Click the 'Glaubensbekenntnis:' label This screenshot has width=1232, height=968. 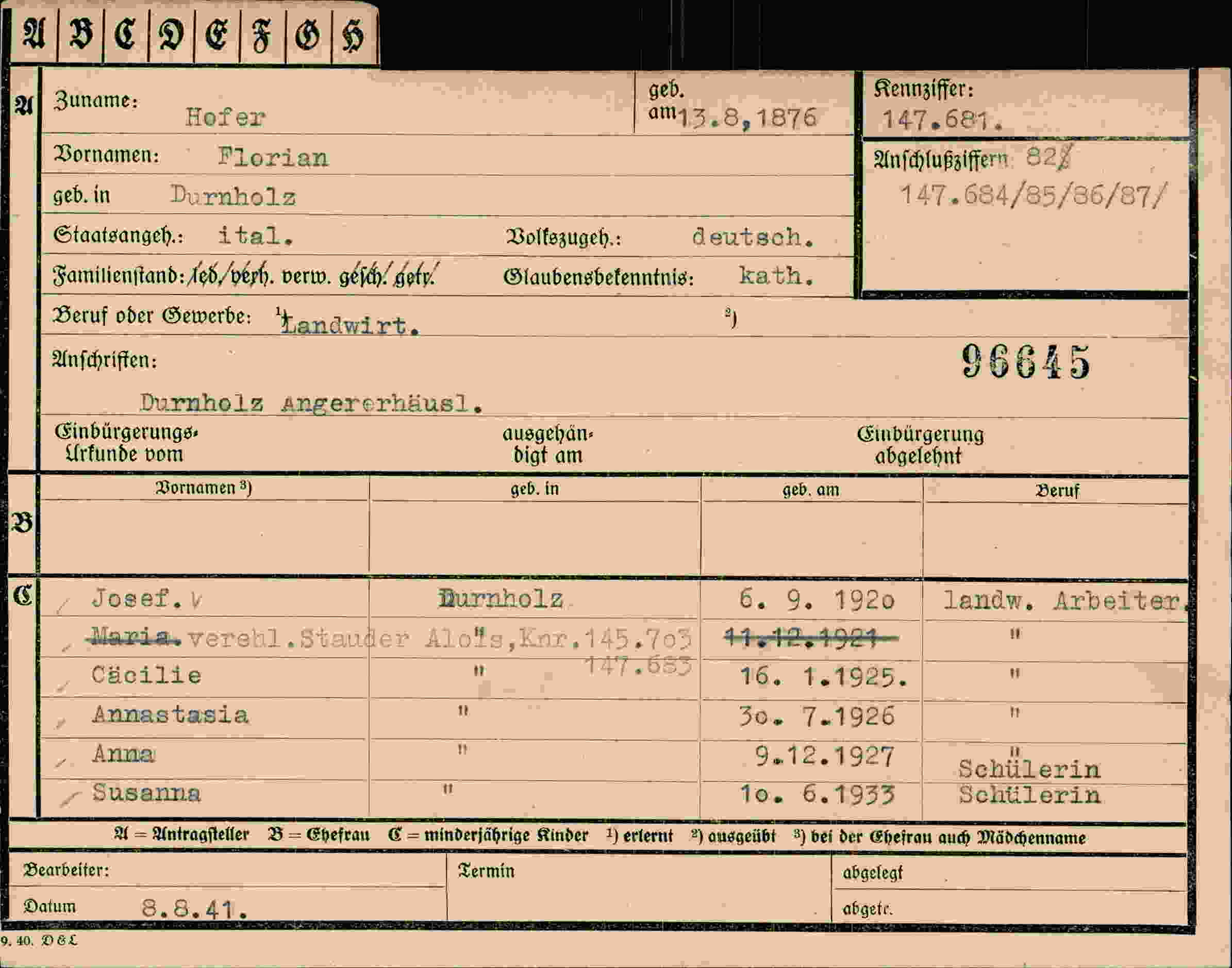pyautogui.click(x=598, y=278)
